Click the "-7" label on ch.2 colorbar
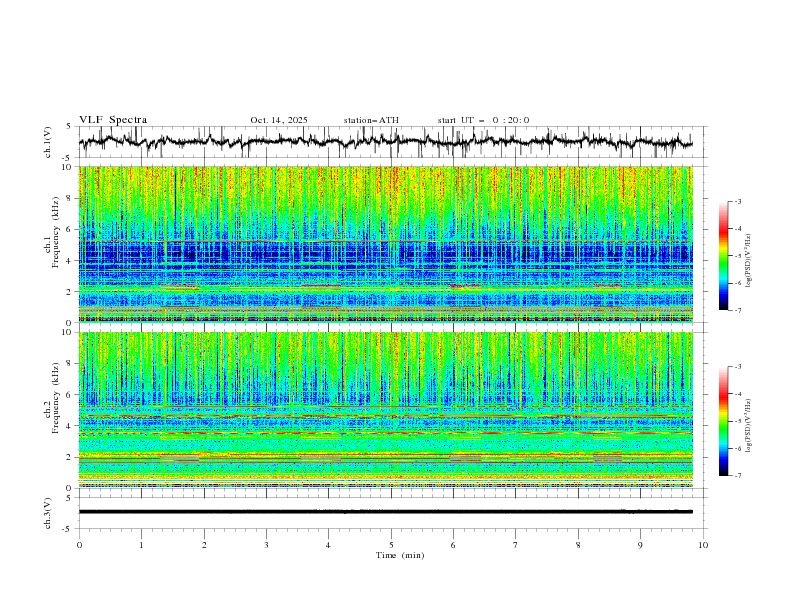The height and width of the screenshot is (612, 792). coord(738,475)
